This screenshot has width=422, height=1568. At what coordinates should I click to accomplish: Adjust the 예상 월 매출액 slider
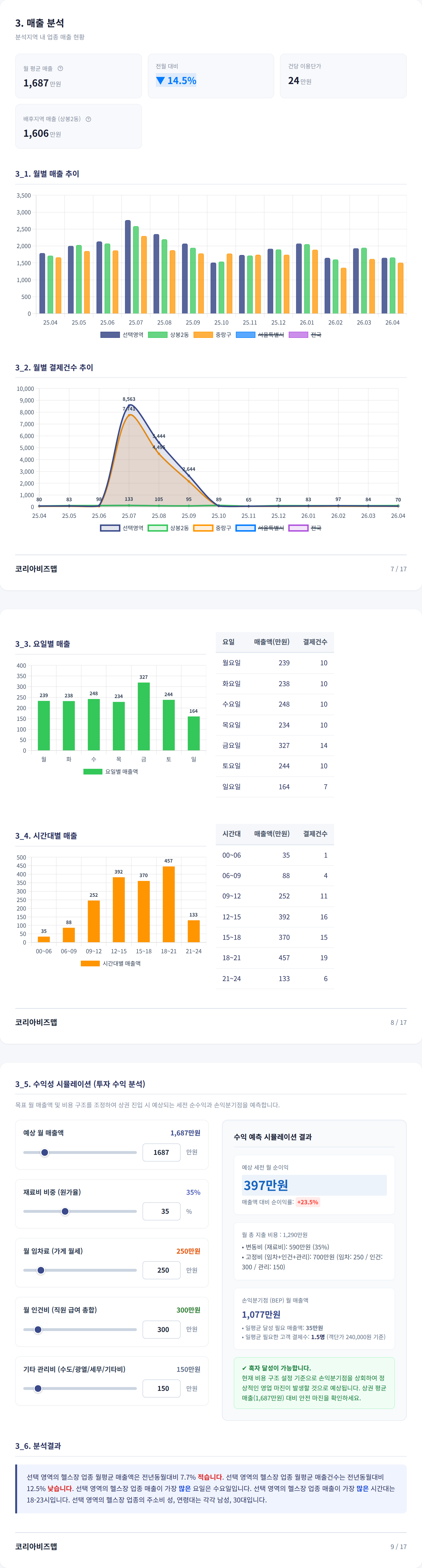[x=80, y=1152]
